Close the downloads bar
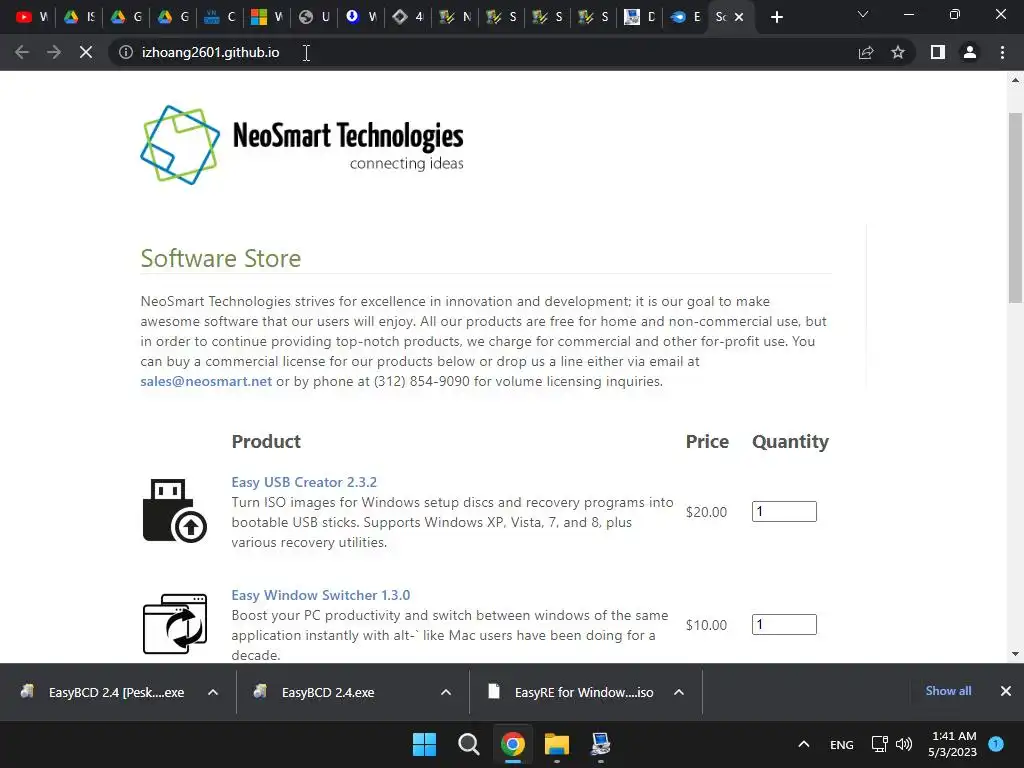This screenshot has height=768, width=1024. coord(1006,691)
